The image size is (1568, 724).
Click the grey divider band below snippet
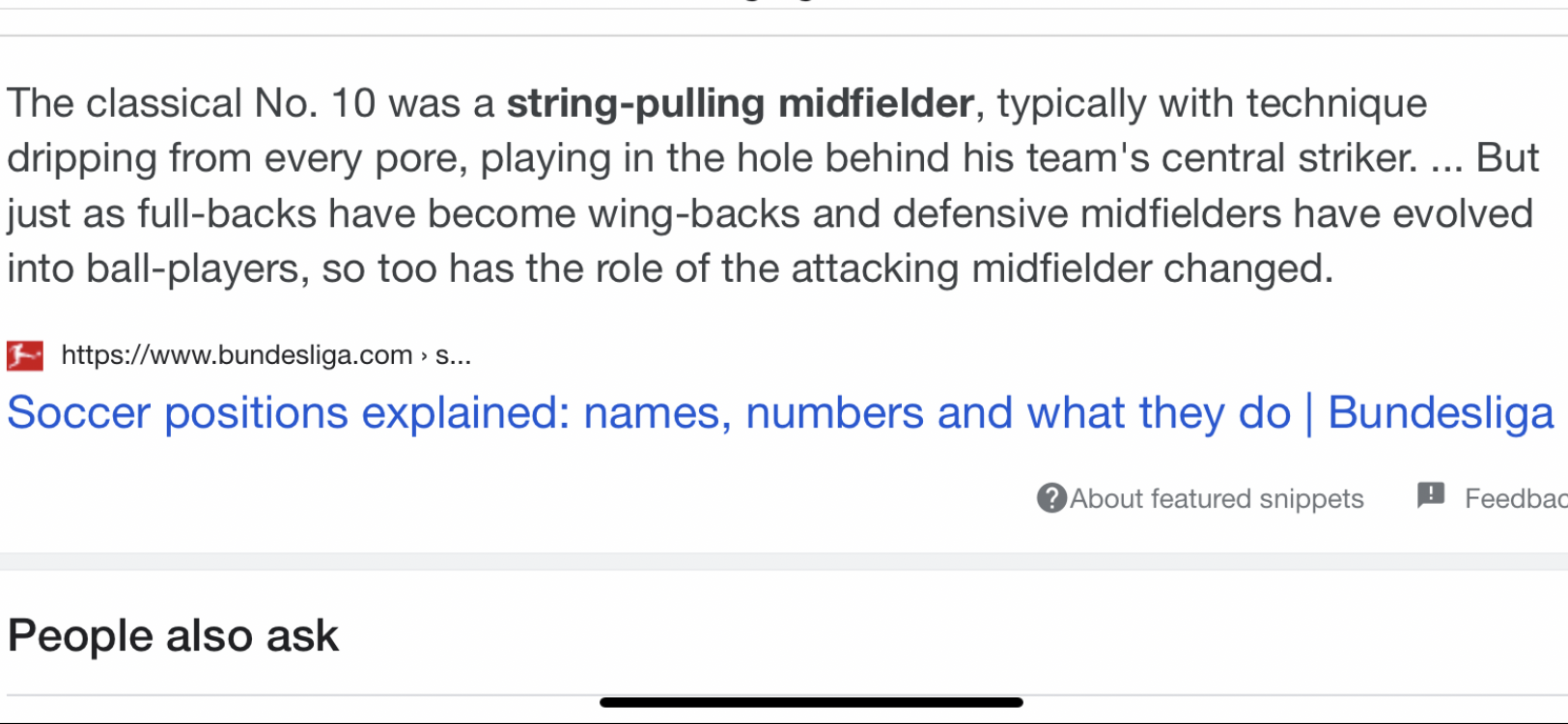[x=784, y=561]
